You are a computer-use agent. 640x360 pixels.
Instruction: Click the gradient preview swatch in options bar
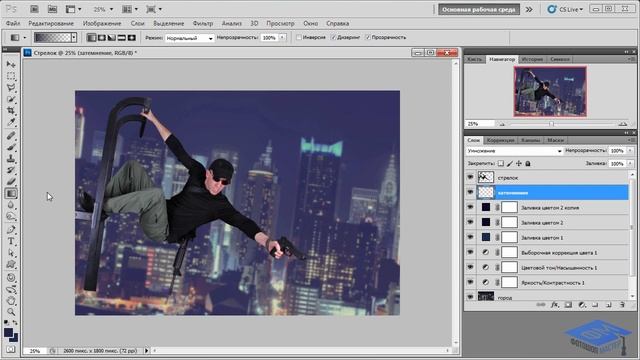[53, 38]
